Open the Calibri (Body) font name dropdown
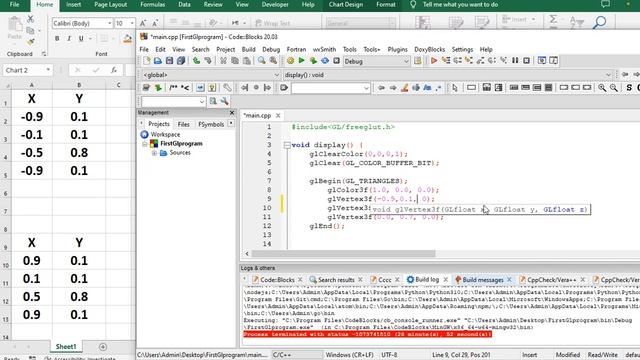This screenshot has width=640, height=360. 109,24
